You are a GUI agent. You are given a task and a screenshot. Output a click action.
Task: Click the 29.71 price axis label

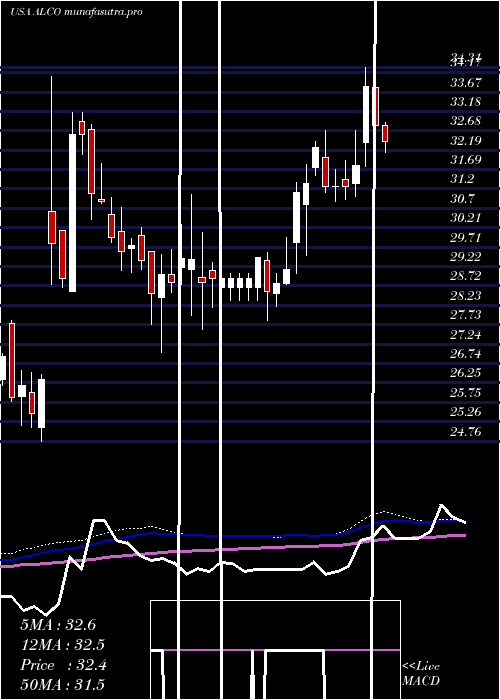466,237
